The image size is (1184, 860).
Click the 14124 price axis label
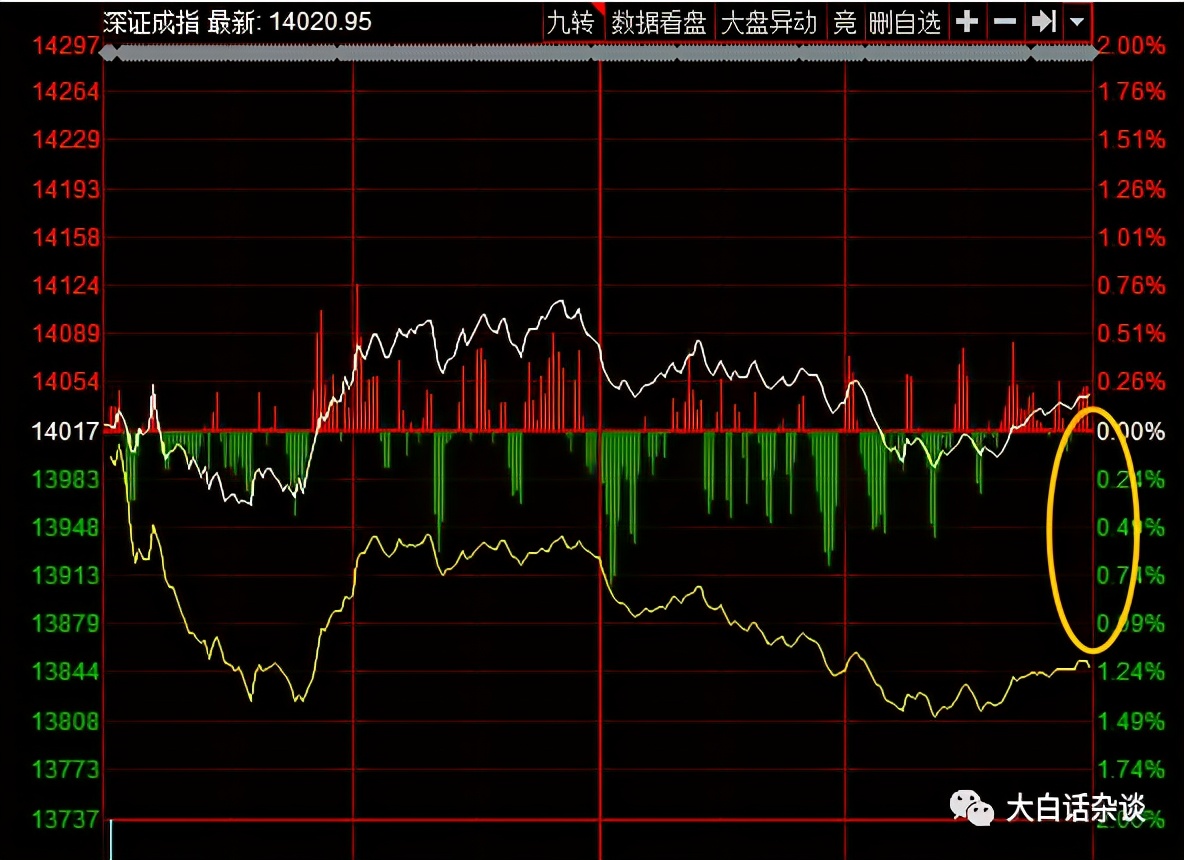click(66, 285)
